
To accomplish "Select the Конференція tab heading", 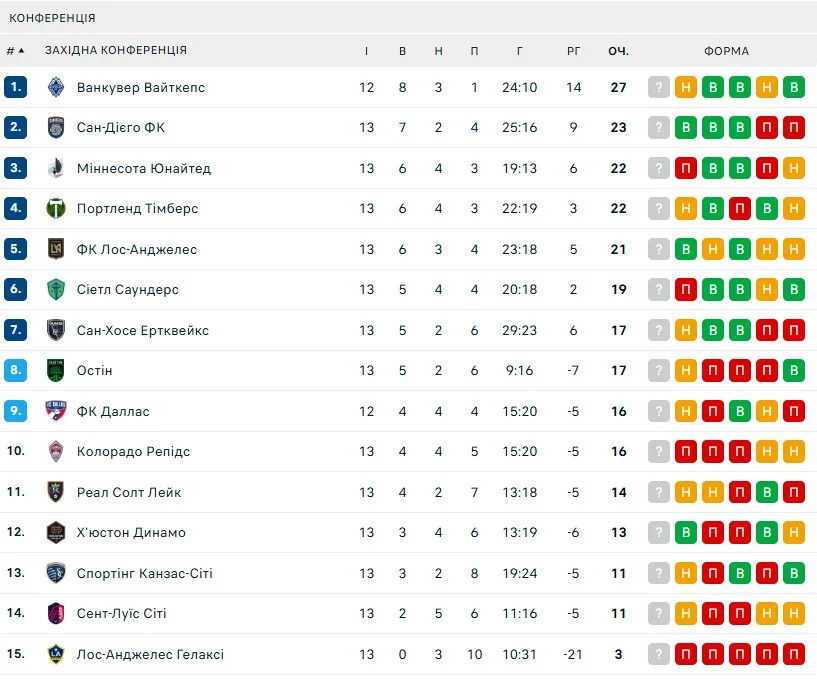I will [x=53, y=18].
